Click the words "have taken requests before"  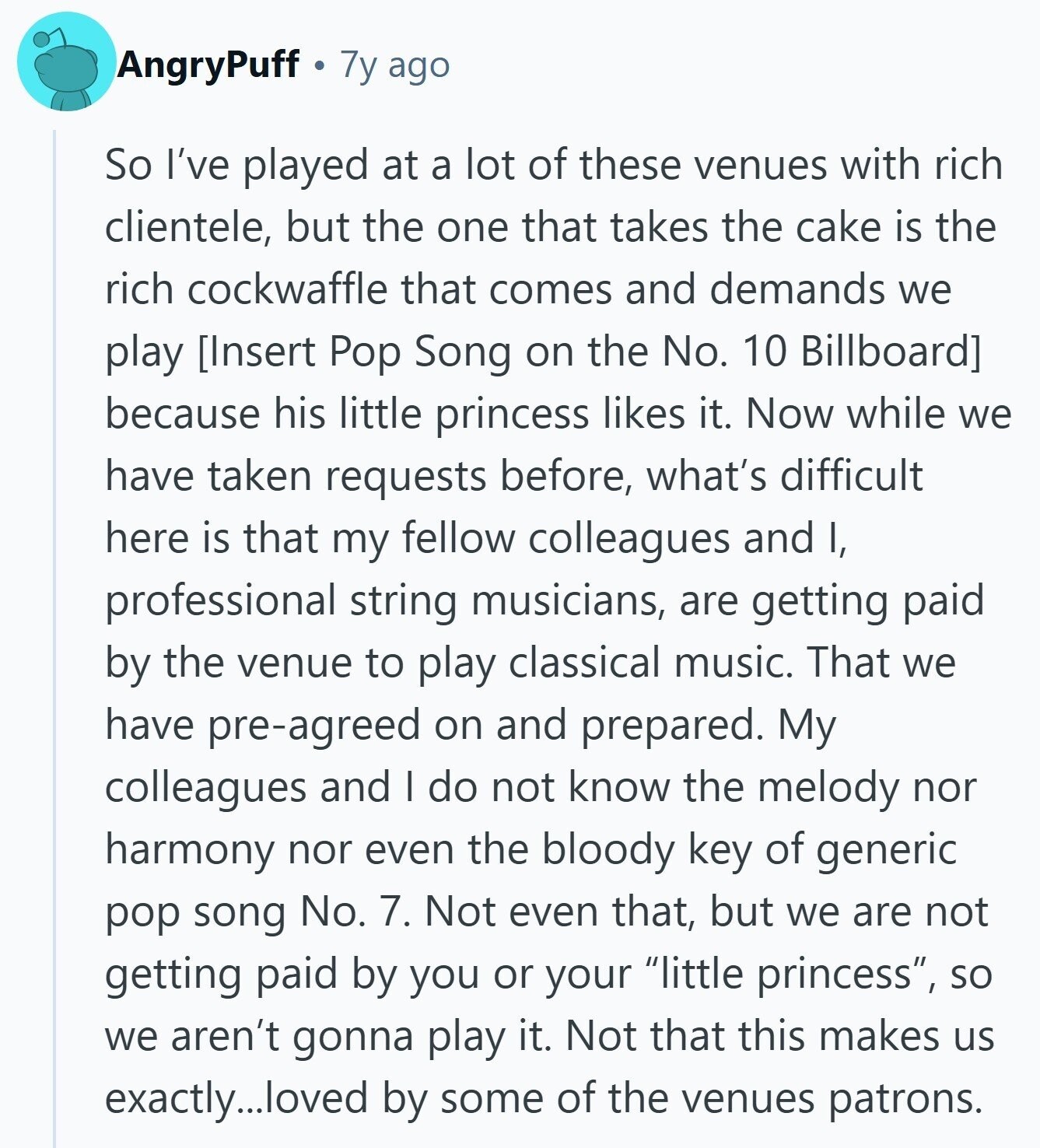pos(366,476)
